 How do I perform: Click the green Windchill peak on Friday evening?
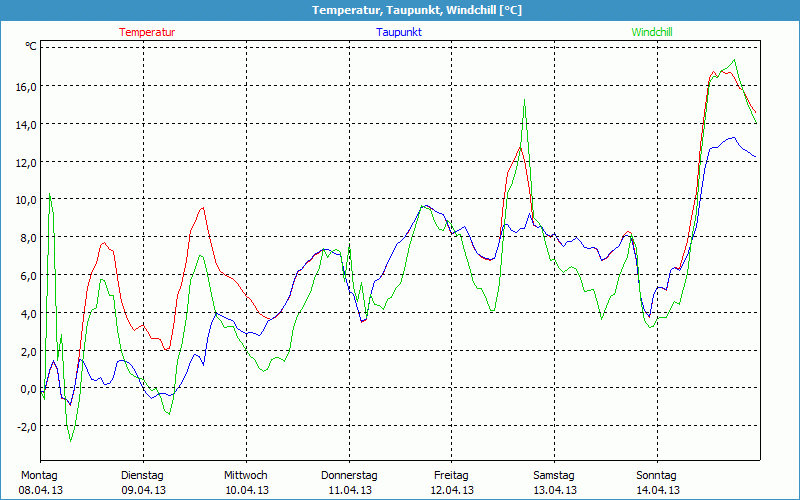pos(524,100)
